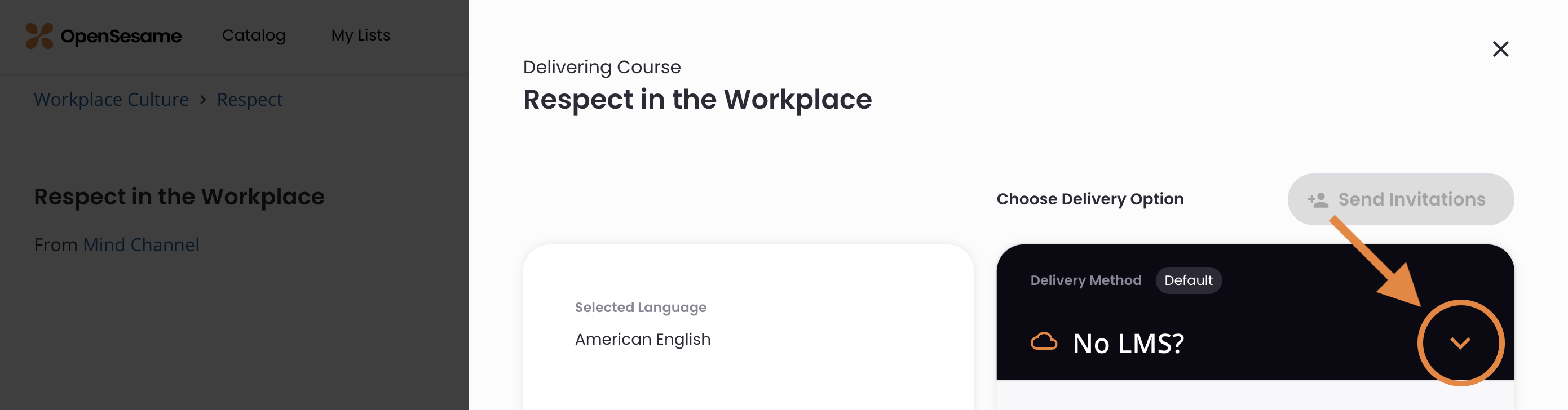Click the breadcrumb arrow separator
The image size is (1568, 410).
pyautogui.click(x=203, y=99)
